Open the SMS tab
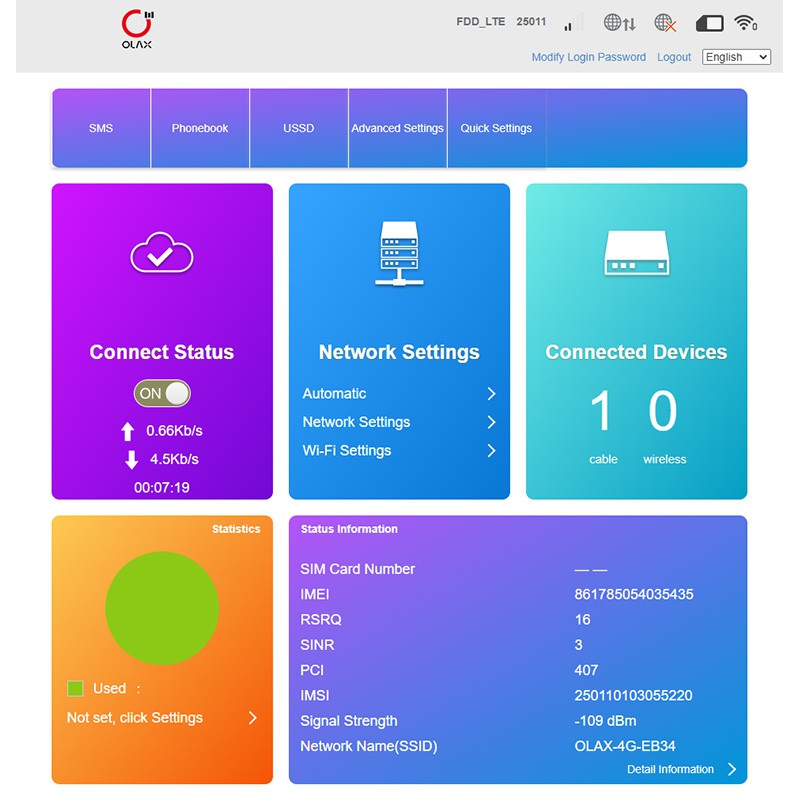Image resolution: width=800 pixels, height=800 pixels. (101, 128)
